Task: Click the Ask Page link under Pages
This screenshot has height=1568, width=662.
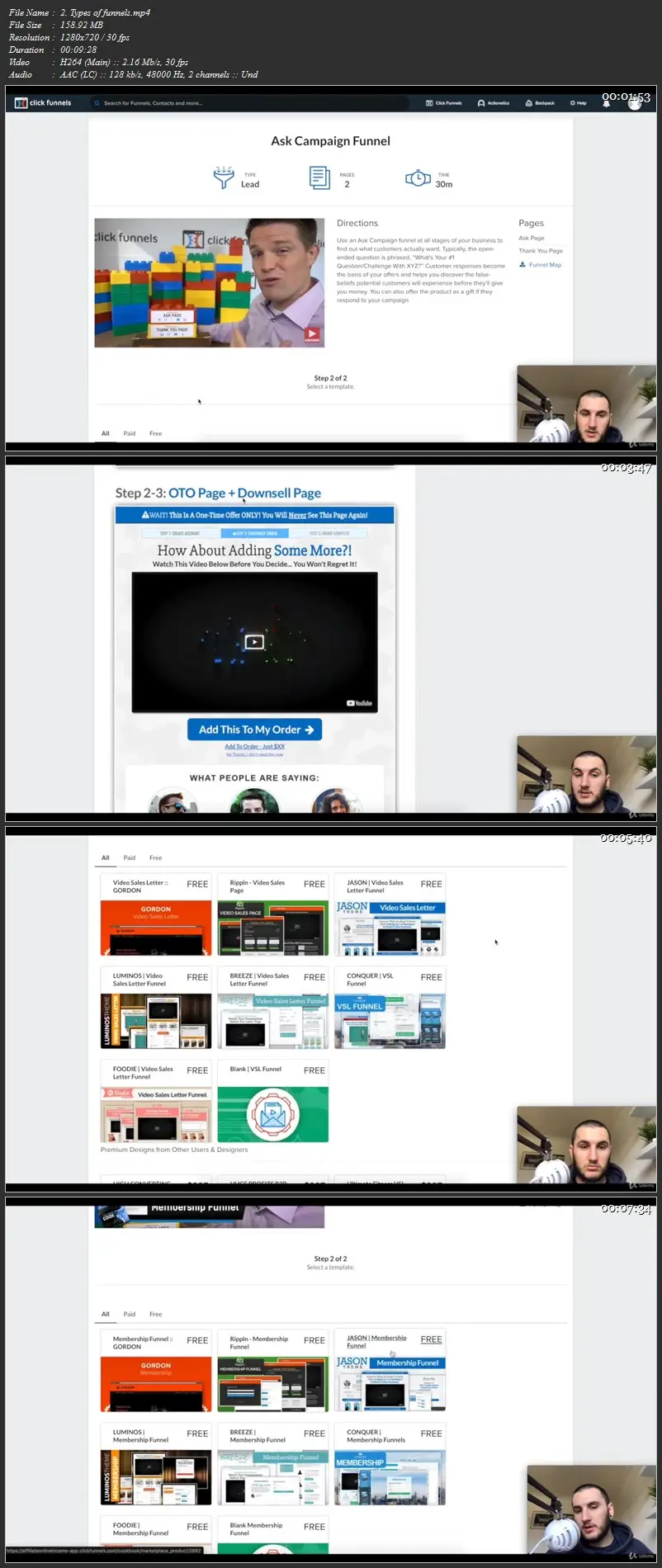Action: (532, 238)
